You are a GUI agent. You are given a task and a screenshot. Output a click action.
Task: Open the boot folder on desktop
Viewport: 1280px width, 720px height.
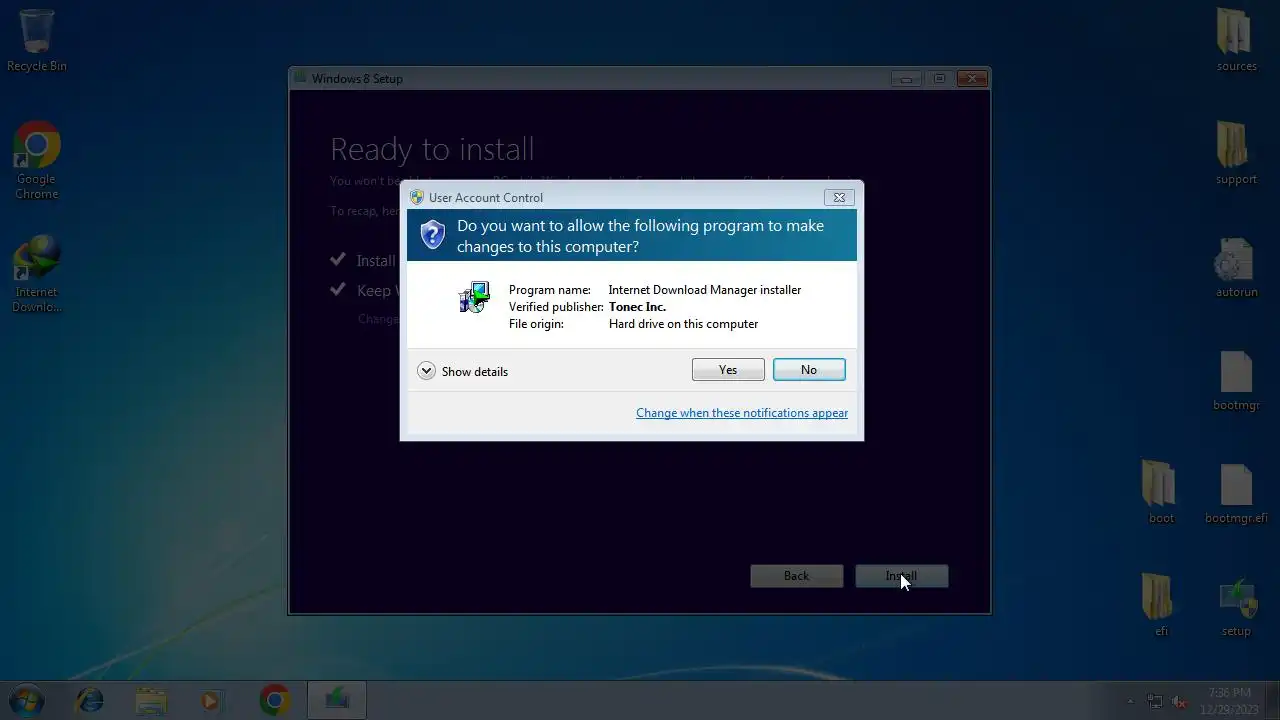1160,493
